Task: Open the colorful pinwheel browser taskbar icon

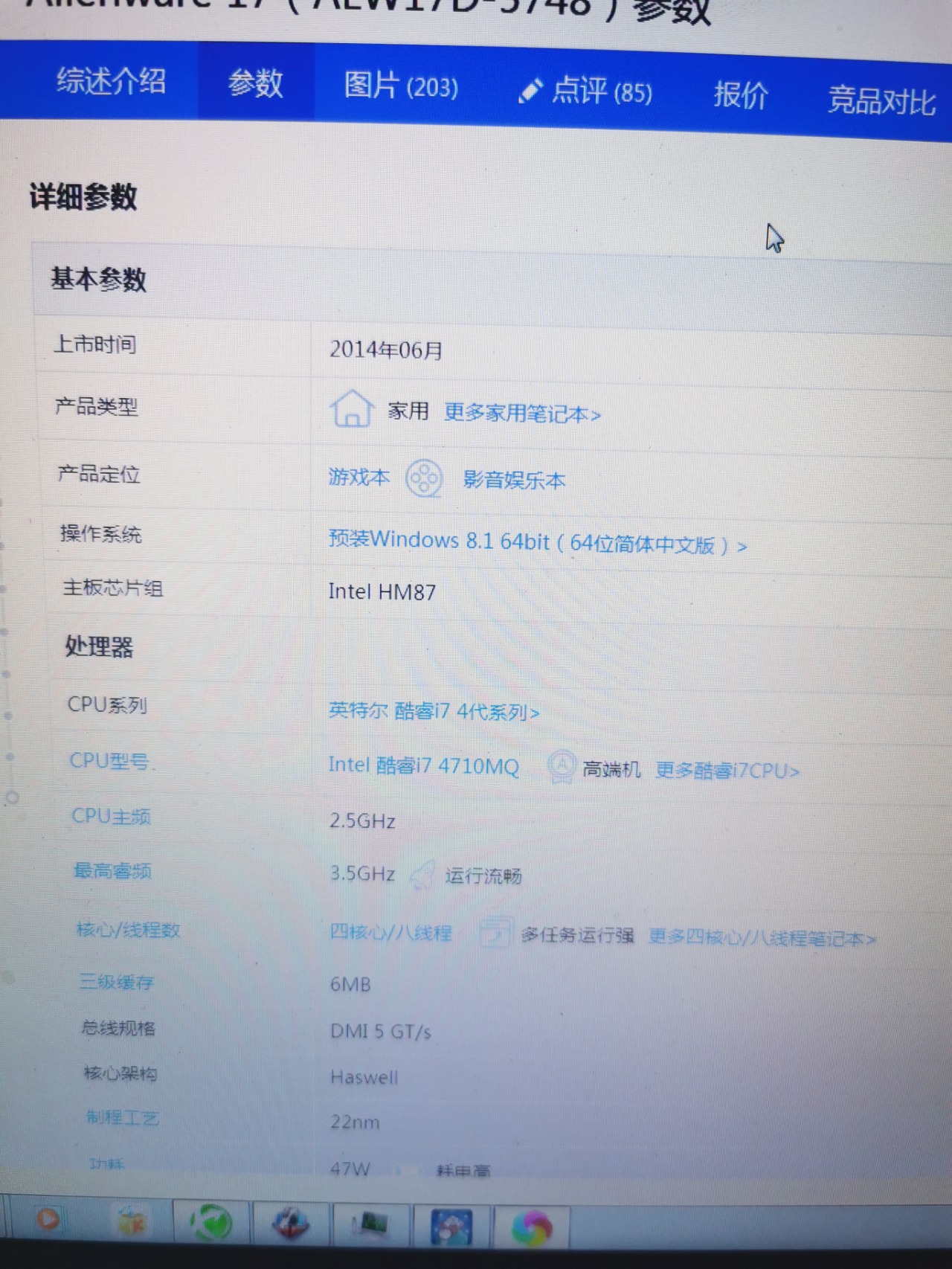Action: [x=533, y=1227]
